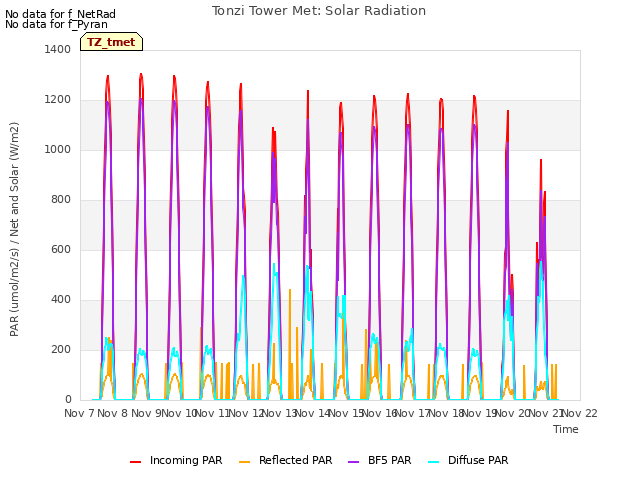The height and width of the screenshot is (480, 640).
Task: Click the 'No data for f_Pyran' message
Action: tap(56, 24)
